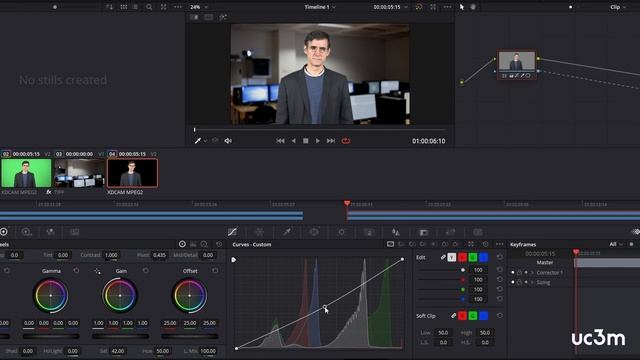The height and width of the screenshot is (360, 640).
Task: Enable image wipe in the viewer
Action: (x=194, y=17)
